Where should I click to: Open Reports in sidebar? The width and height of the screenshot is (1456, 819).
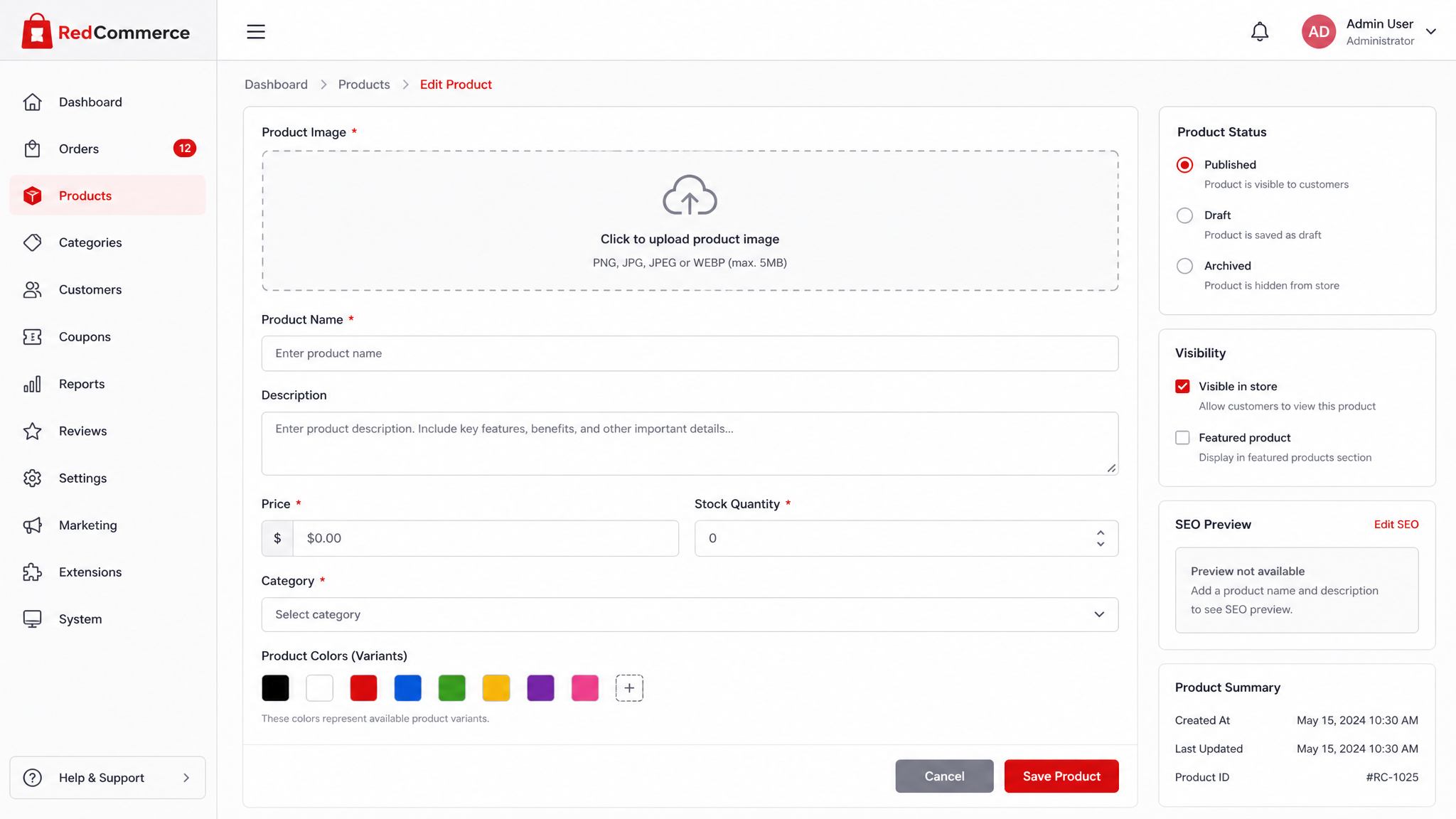[107, 384]
